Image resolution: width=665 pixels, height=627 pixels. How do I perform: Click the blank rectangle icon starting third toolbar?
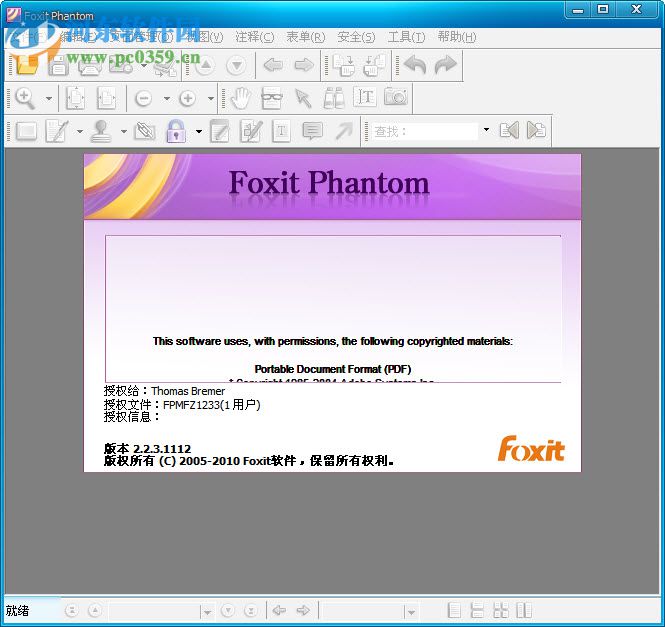coord(26,131)
